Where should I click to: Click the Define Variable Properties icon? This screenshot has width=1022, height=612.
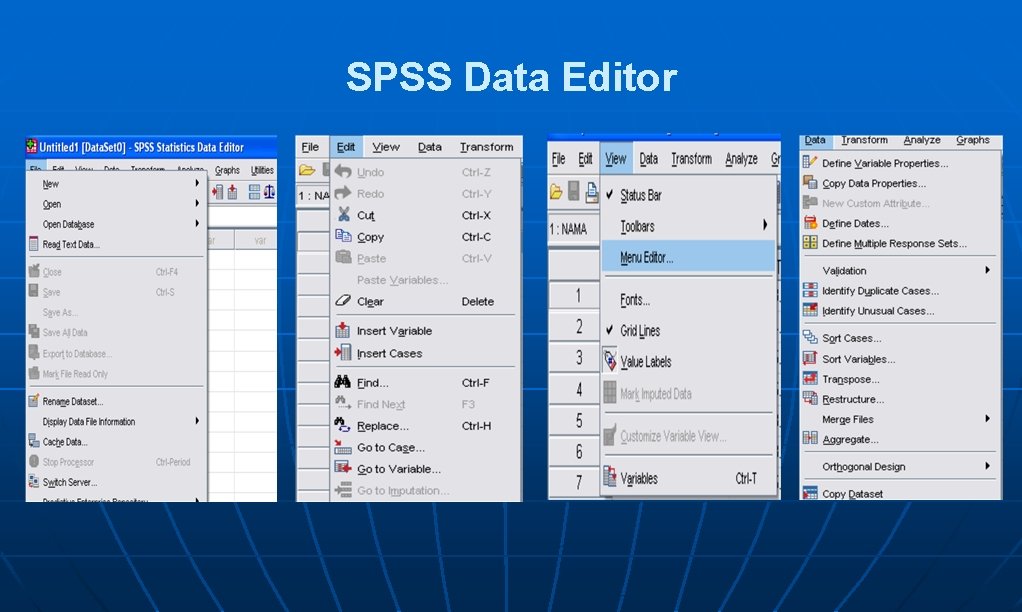point(810,162)
